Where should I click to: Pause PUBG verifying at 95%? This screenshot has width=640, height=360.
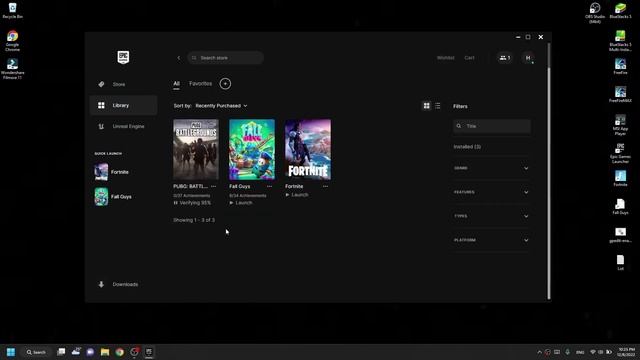[192, 203]
